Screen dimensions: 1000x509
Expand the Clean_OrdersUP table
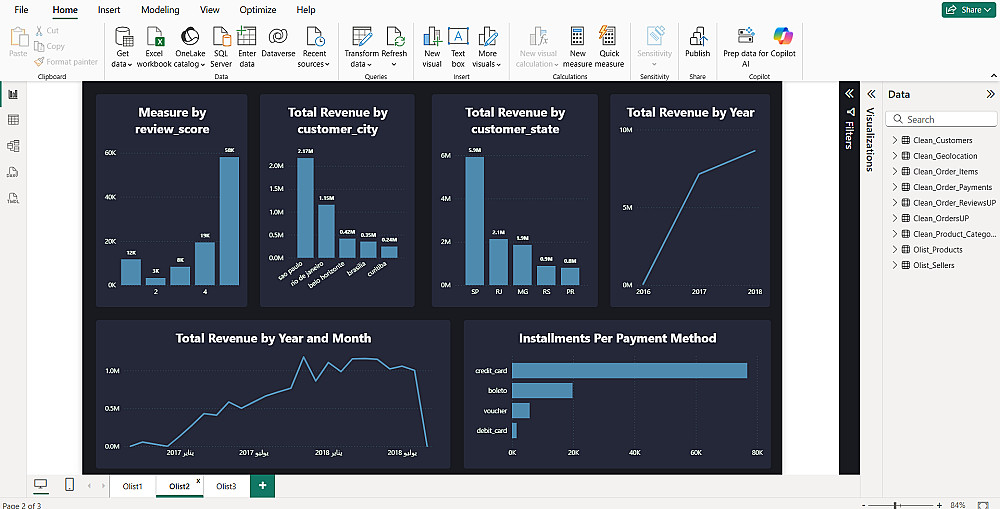tap(894, 218)
